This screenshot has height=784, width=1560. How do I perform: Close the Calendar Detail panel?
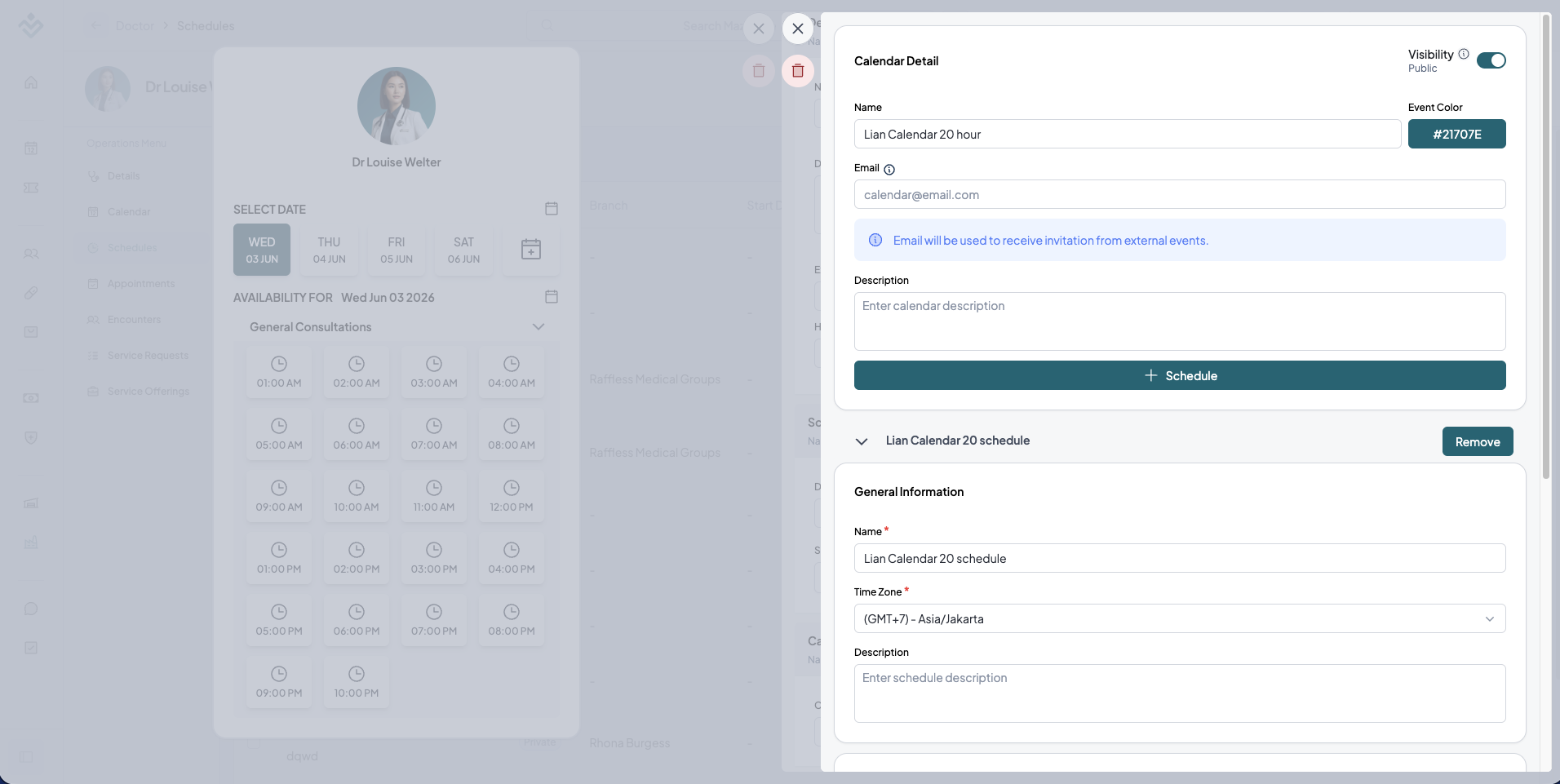coord(798,29)
